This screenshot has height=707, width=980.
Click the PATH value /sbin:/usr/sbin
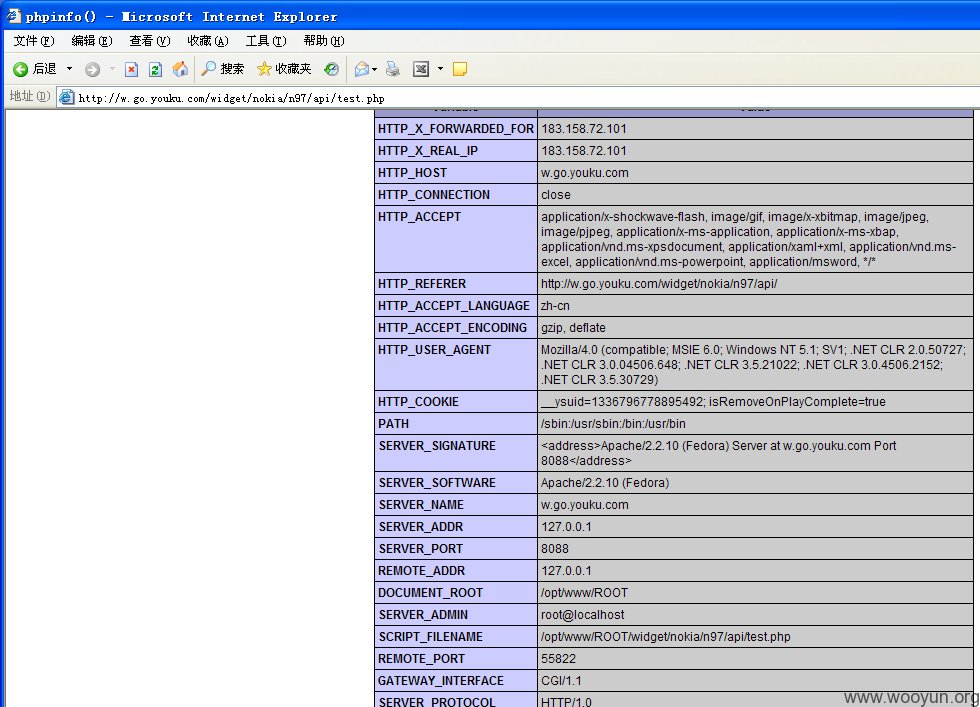[613, 424]
